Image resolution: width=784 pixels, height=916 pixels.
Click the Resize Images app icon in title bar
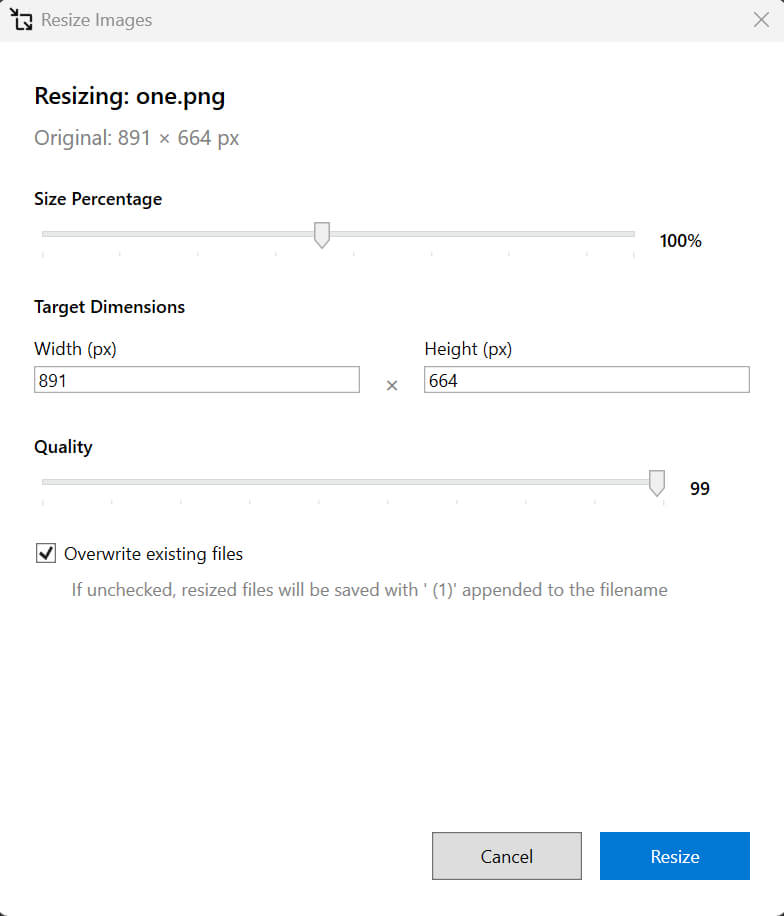[x=21, y=19]
